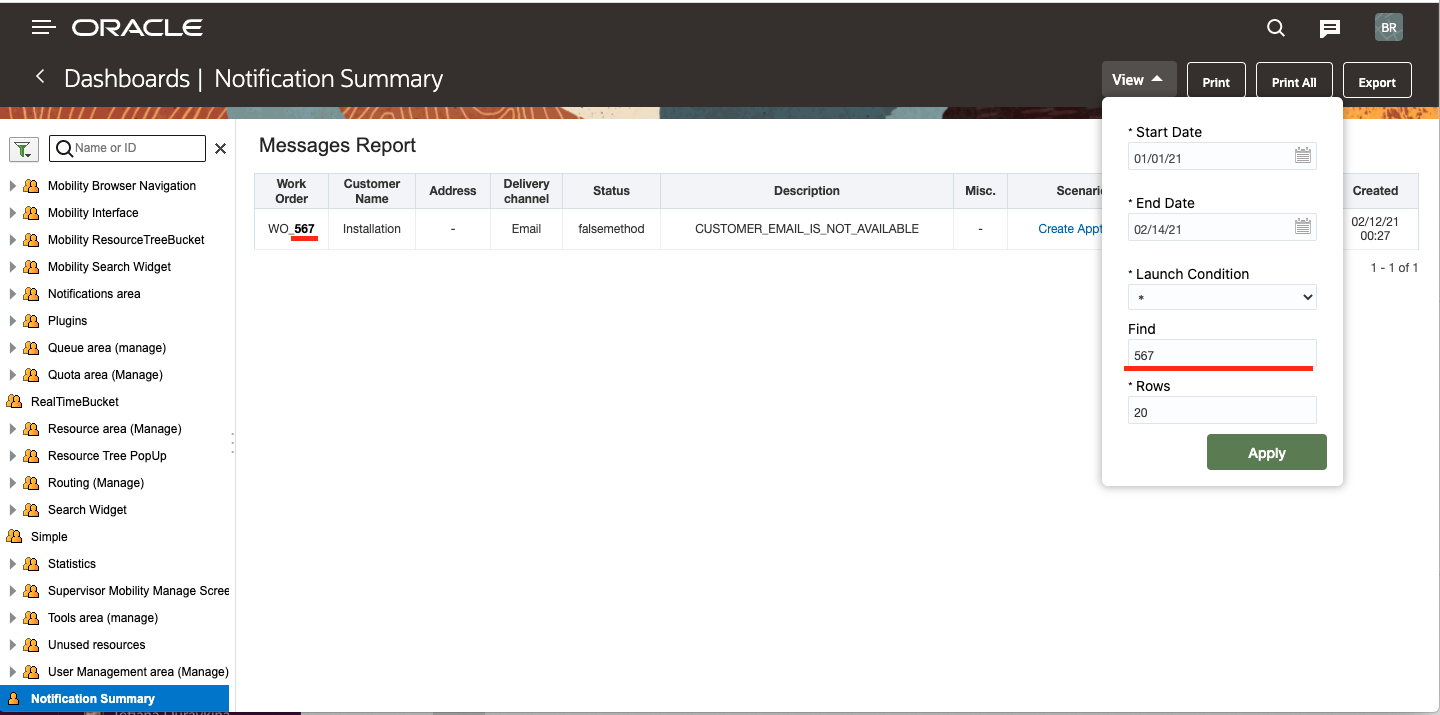Screen dimensions: 1440x715
Task: Expand the Mobility Browser Navigation node
Action: pos(13,186)
